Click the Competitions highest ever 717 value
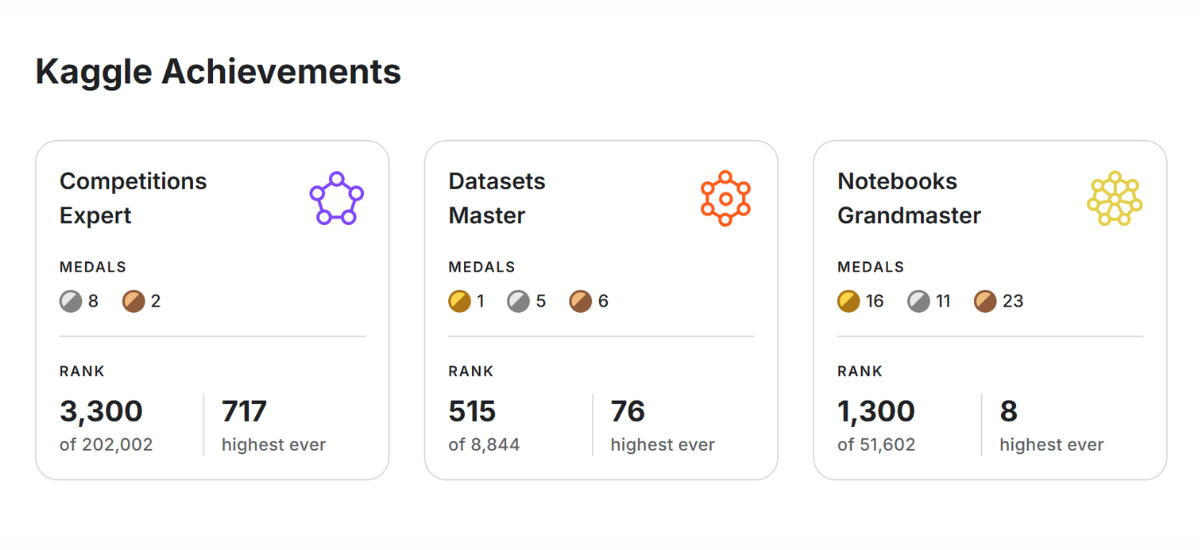Image resolution: width=1200 pixels, height=550 pixels. point(244,411)
